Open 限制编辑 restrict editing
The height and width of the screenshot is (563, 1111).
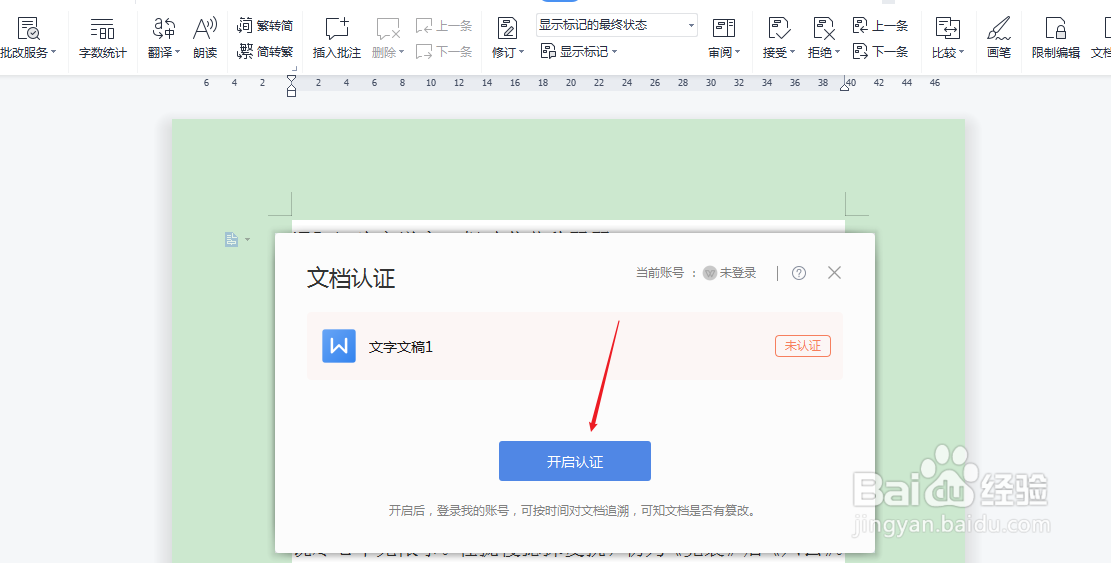click(x=1056, y=38)
